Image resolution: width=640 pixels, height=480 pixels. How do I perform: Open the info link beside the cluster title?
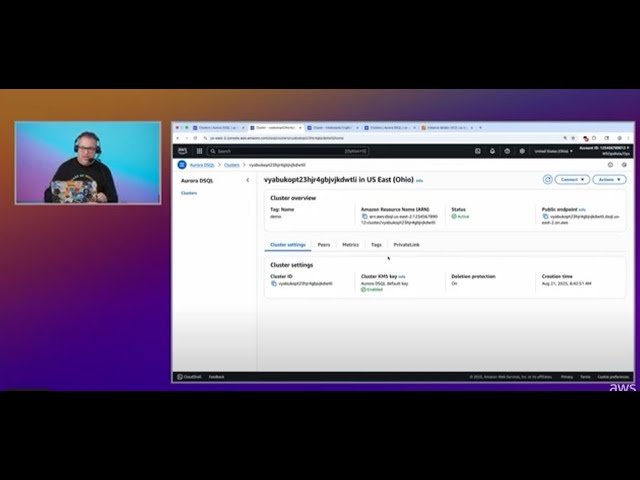coord(420,180)
